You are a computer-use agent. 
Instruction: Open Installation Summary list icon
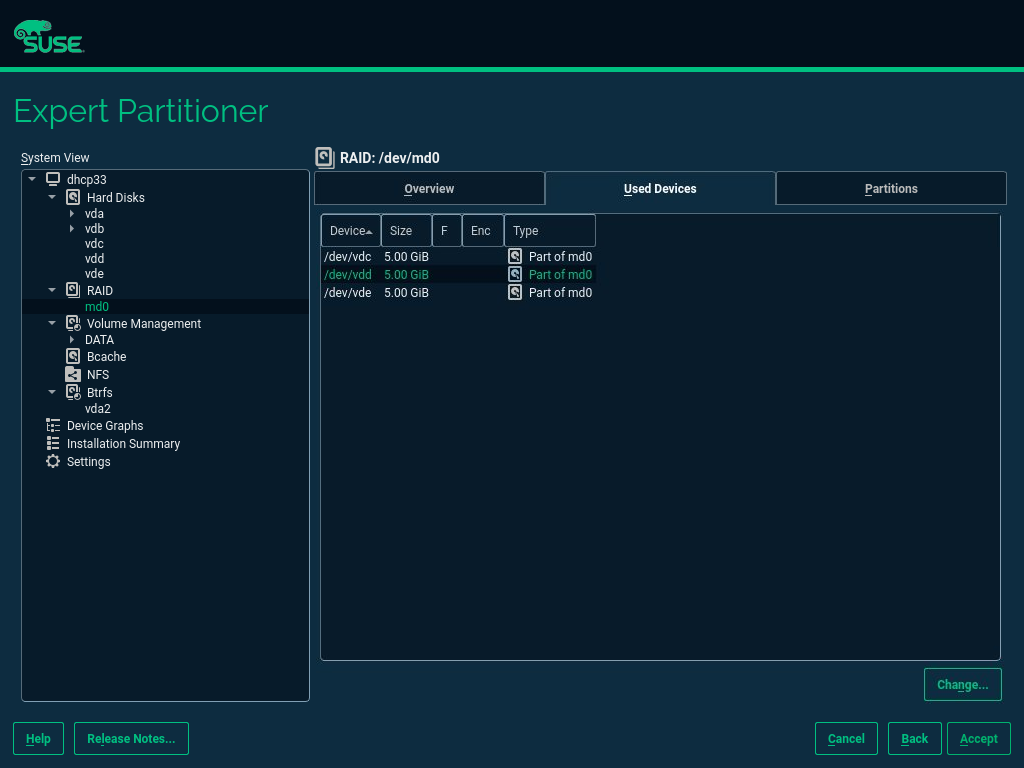pos(54,444)
